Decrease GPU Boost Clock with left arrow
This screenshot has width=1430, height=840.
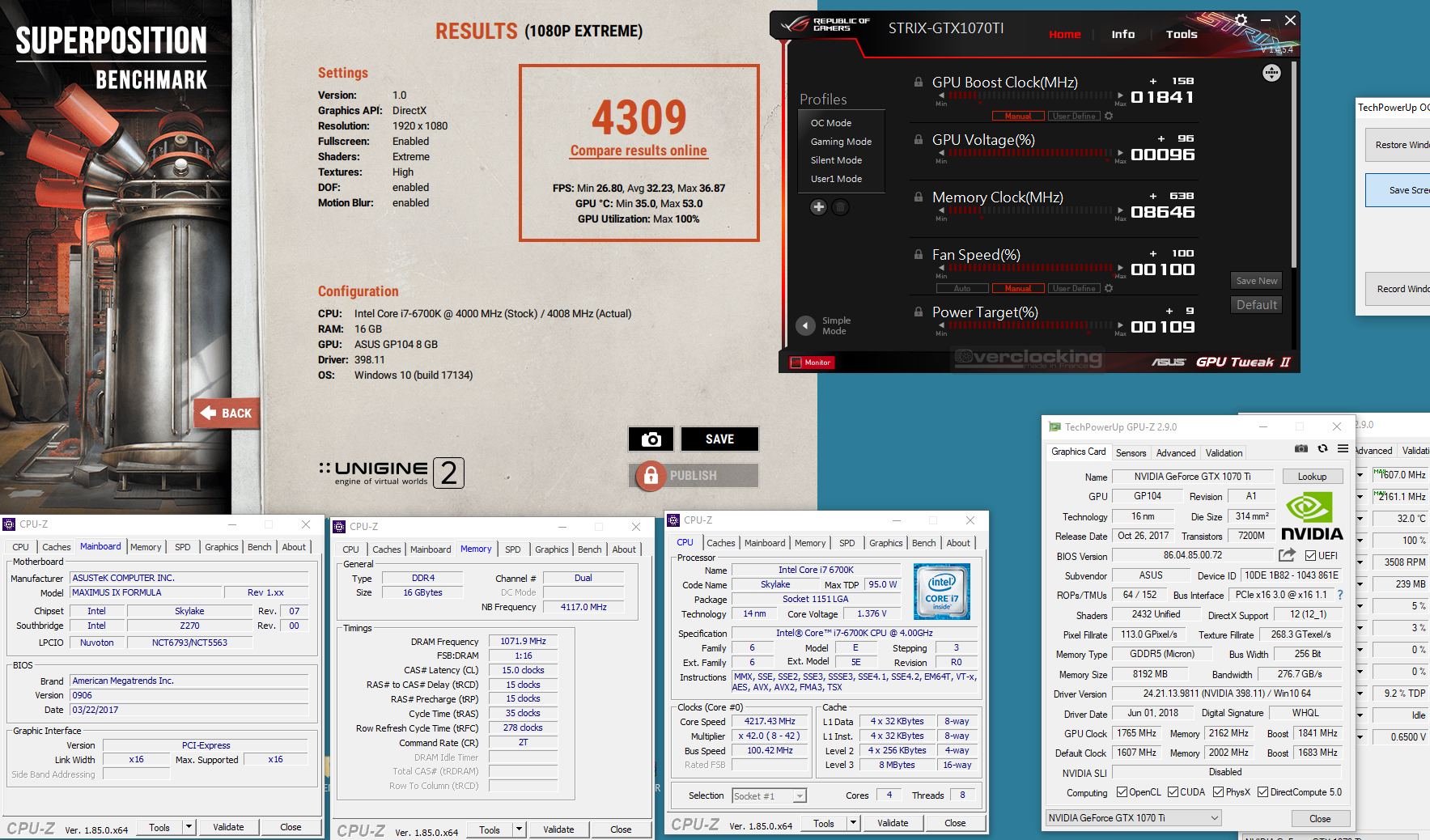tap(941, 95)
